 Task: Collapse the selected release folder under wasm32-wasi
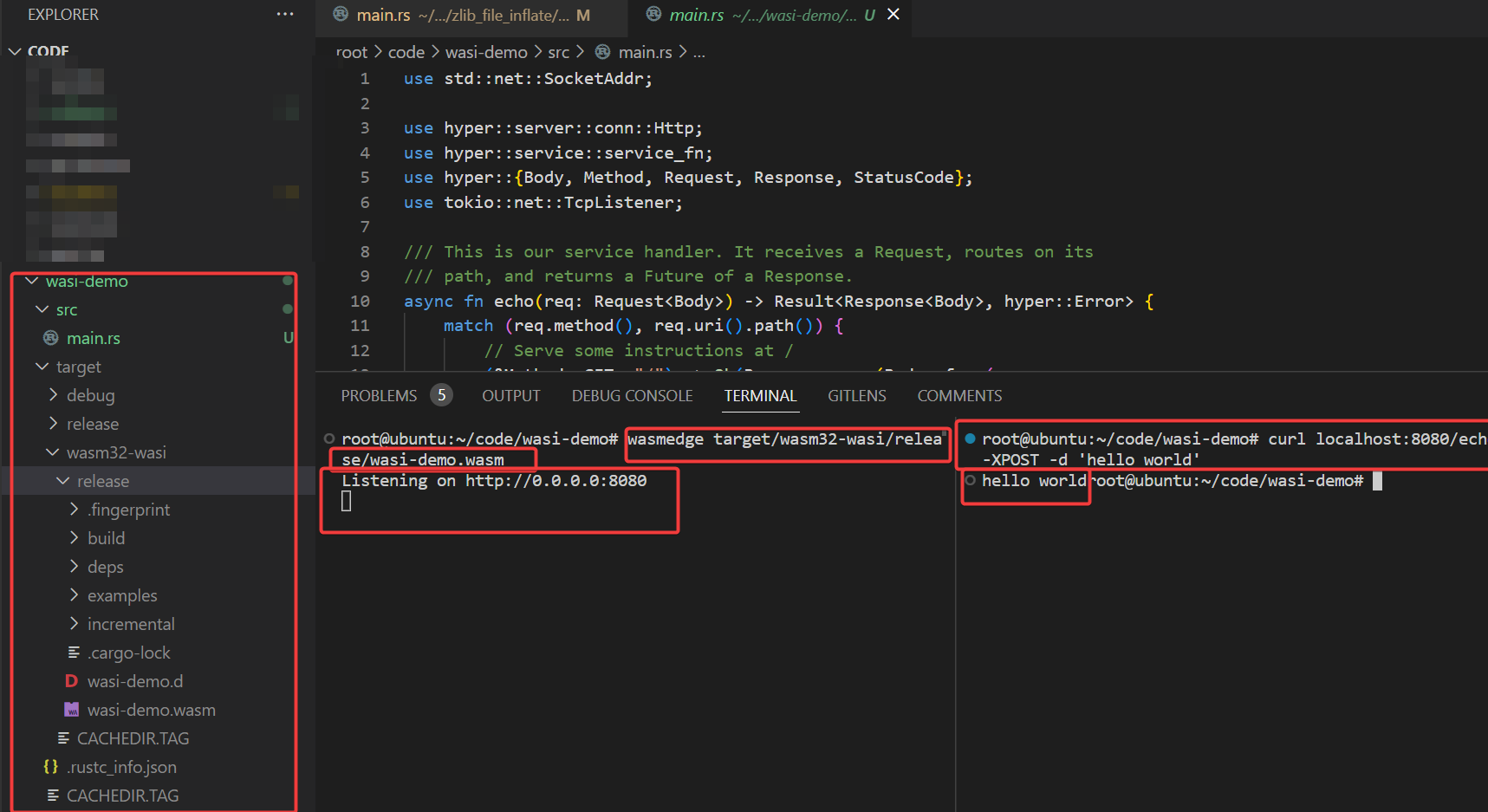click(63, 481)
